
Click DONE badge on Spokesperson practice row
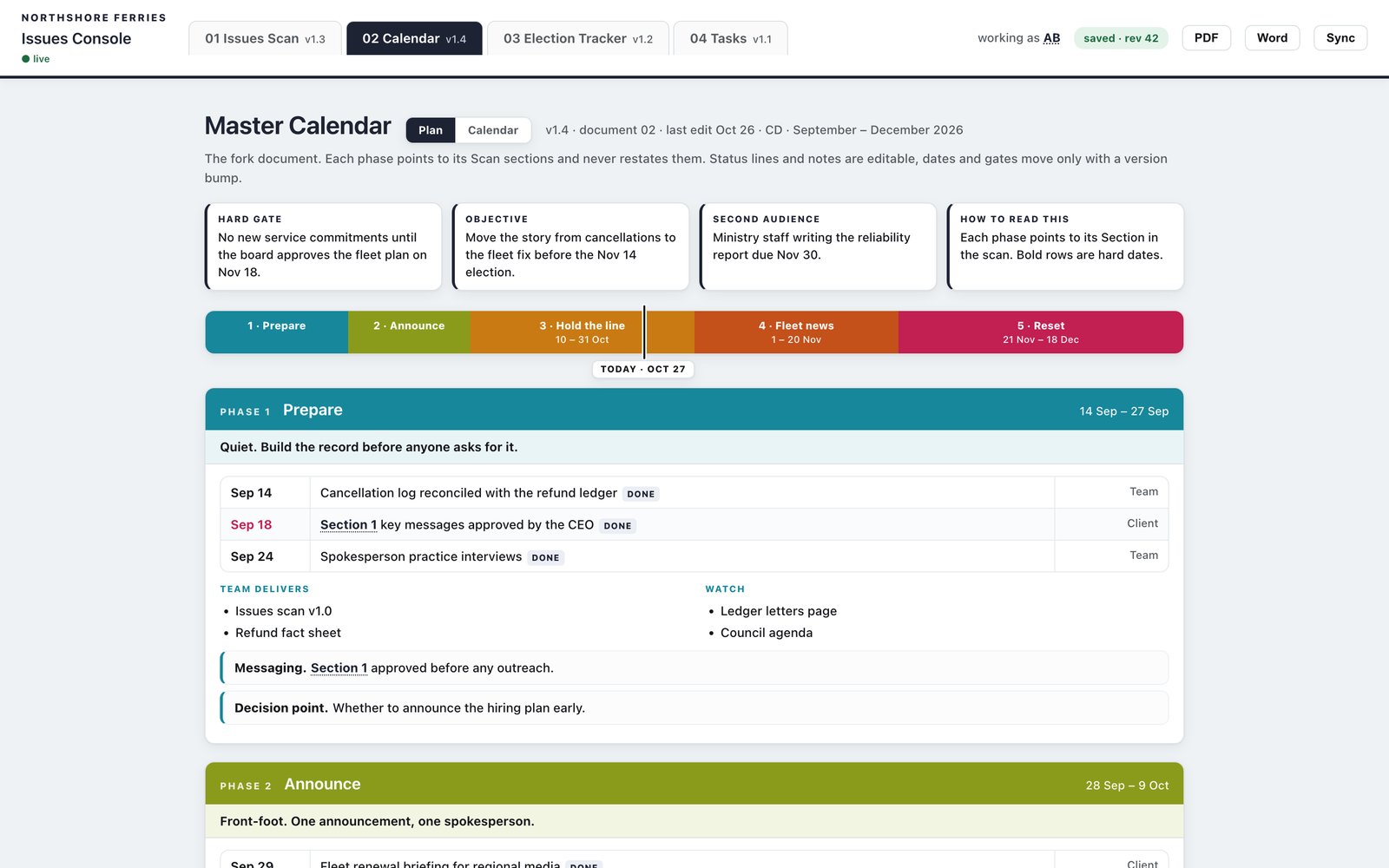pyautogui.click(x=545, y=557)
